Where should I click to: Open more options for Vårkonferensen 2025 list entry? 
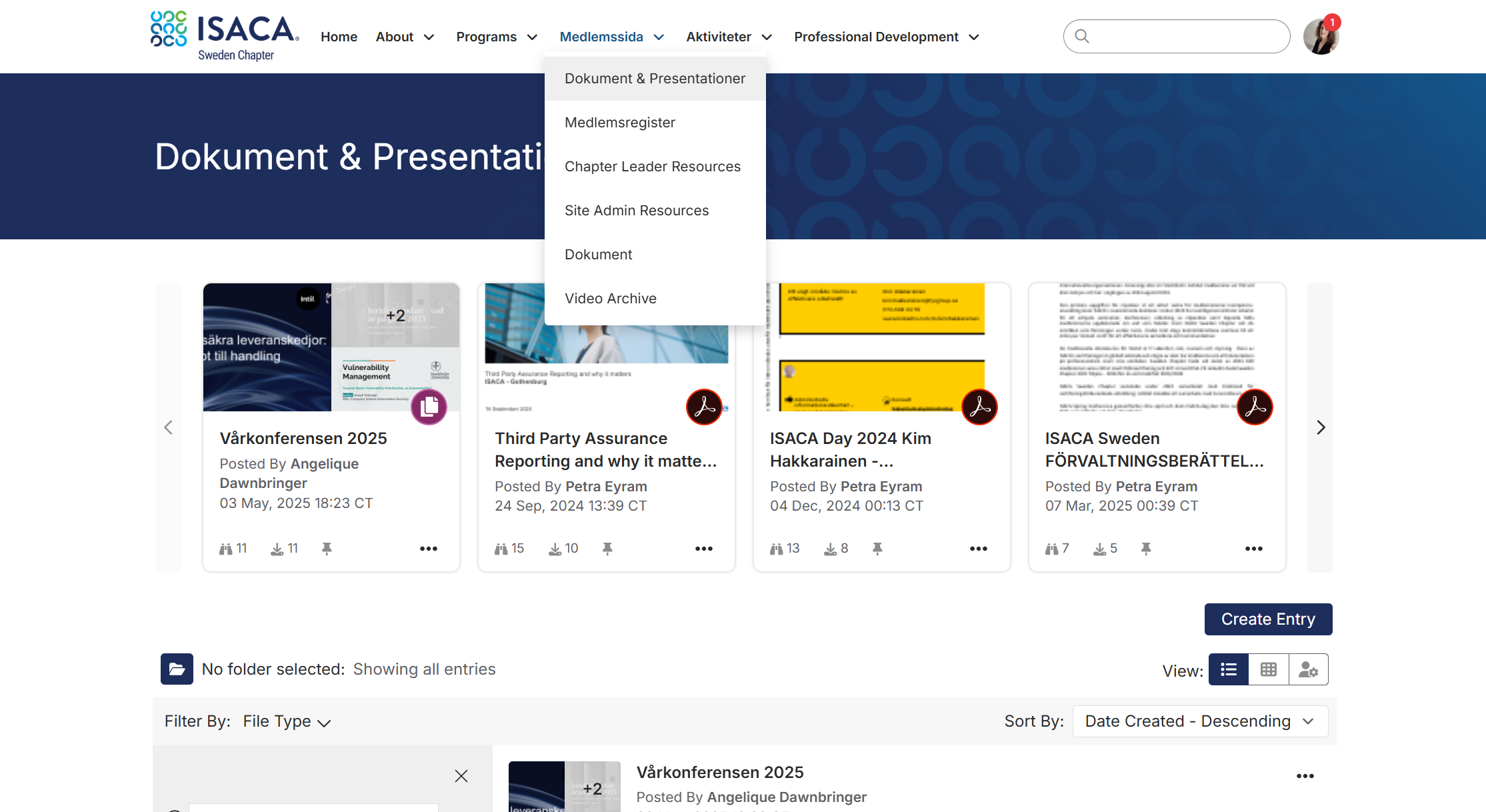point(1305,776)
